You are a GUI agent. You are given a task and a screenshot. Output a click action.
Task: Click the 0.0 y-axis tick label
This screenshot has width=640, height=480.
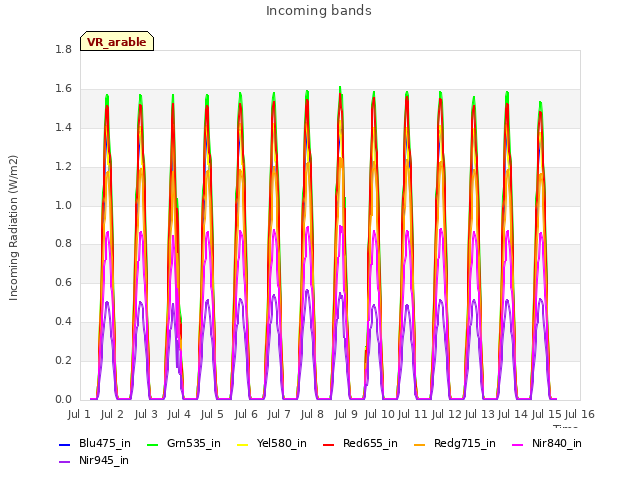pyautogui.click(x=63, y=399)
